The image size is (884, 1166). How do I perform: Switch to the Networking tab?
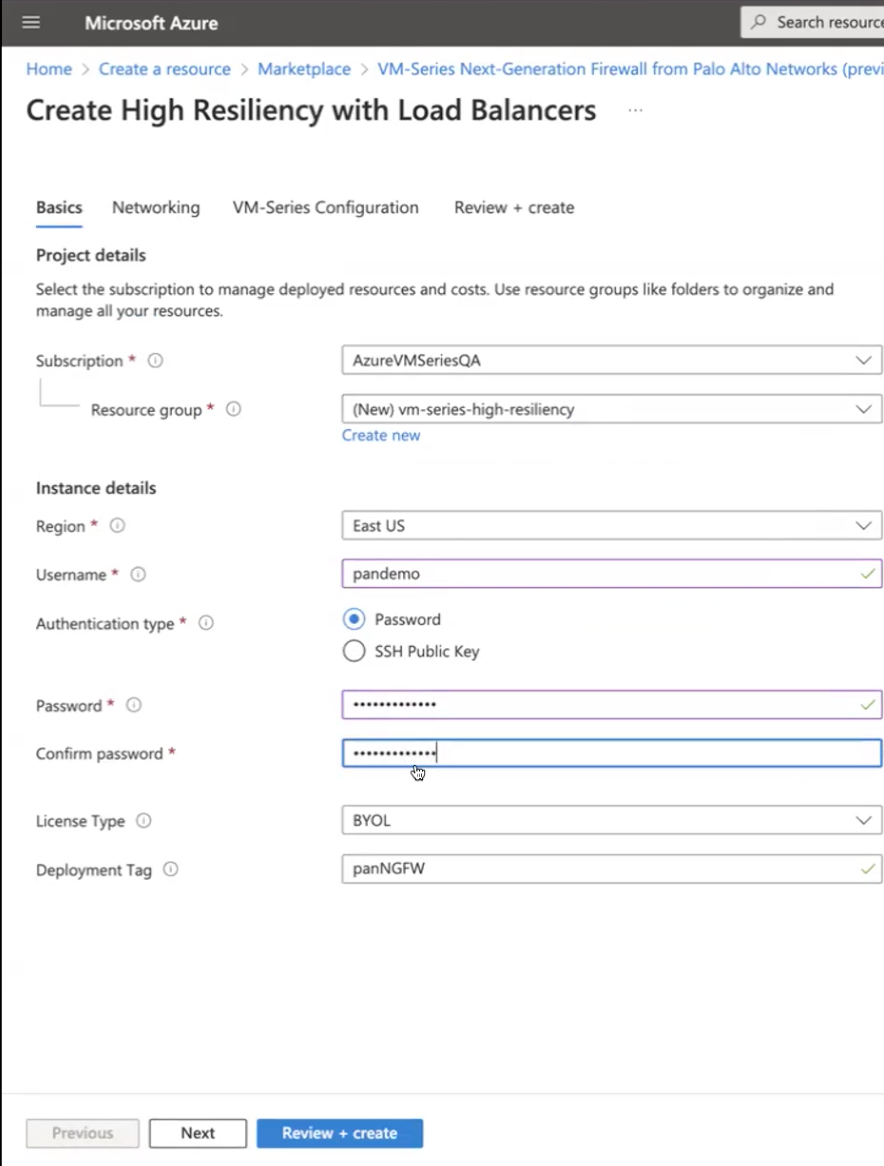(x=155, y=208)
